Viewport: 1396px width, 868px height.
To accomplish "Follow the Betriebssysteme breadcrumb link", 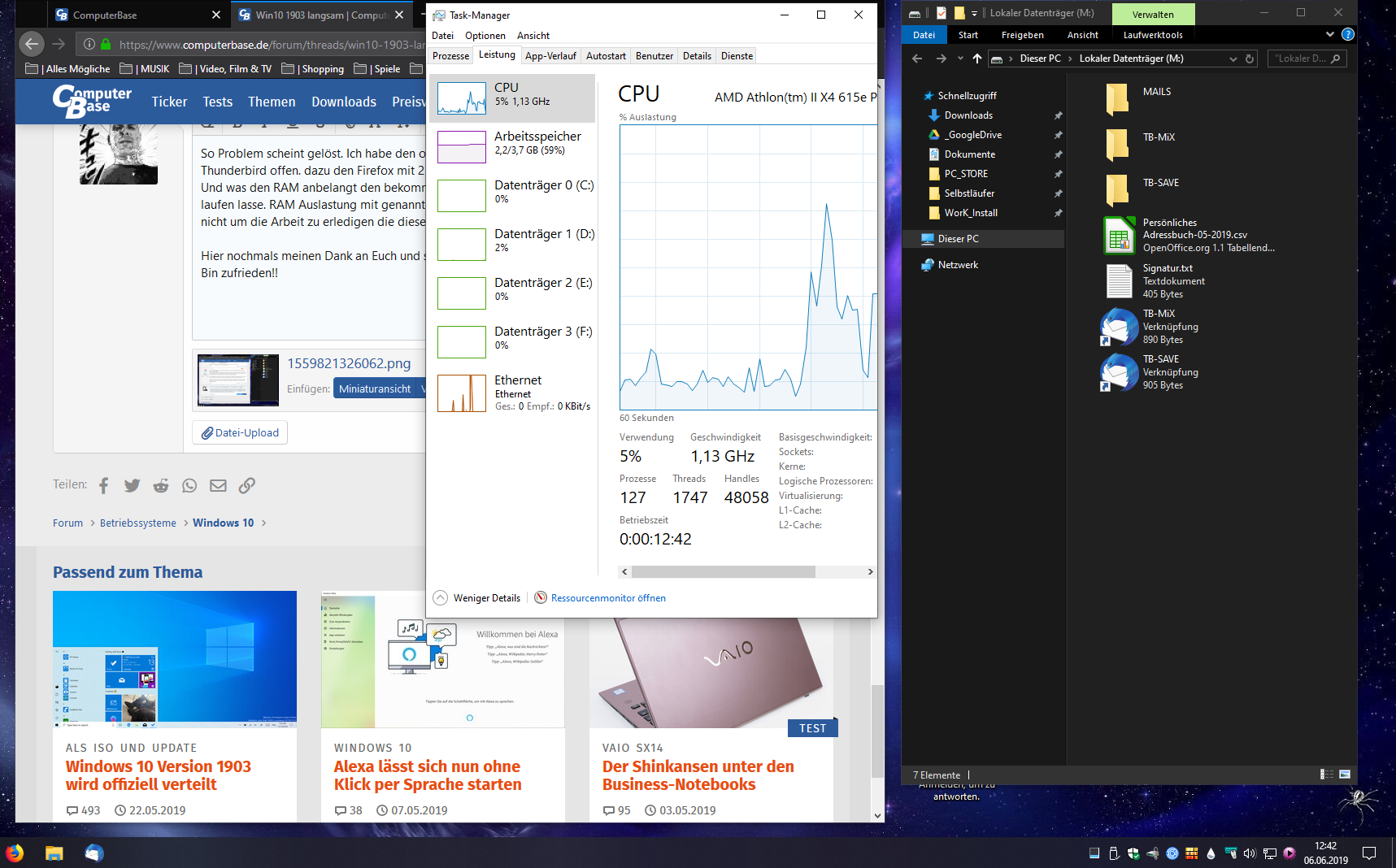I will click(x=138, y=523).
